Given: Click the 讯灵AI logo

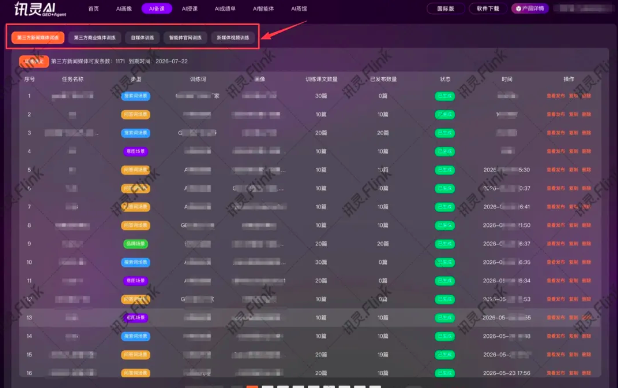Looking at the screenshot, I should (40, 9).
